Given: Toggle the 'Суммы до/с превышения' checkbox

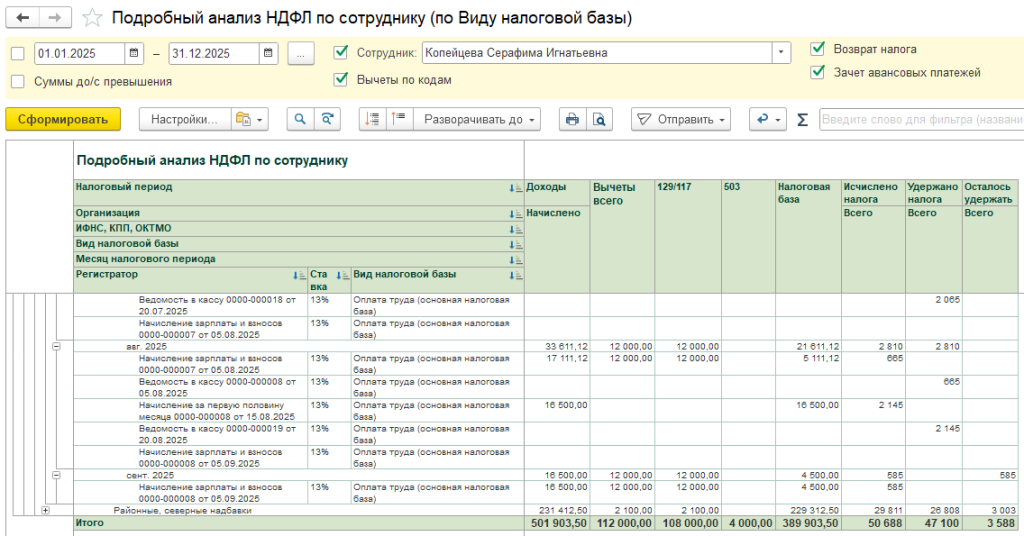Looking at the screenshot, I should (17, 81).
